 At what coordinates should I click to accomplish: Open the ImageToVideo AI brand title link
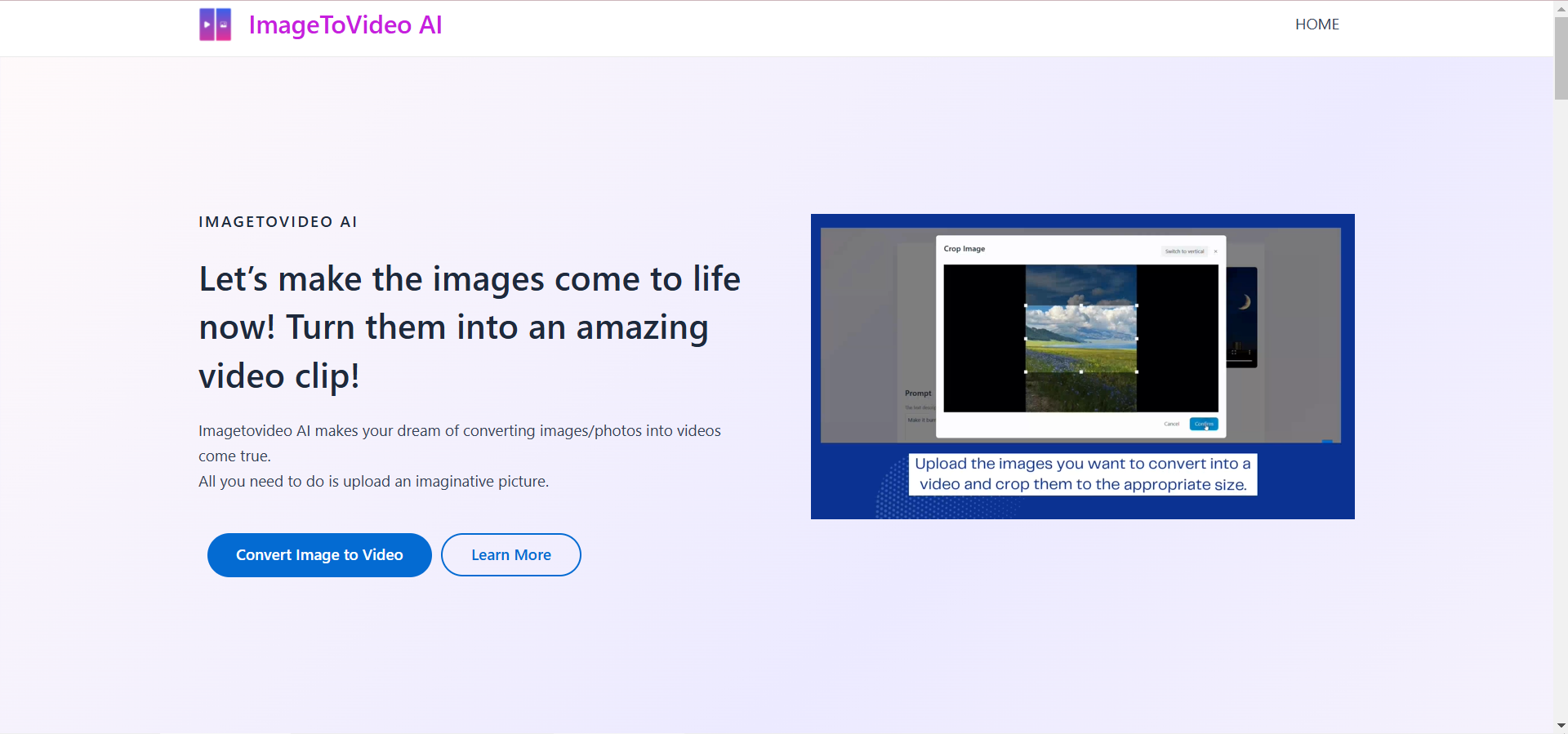coord(345,25)
